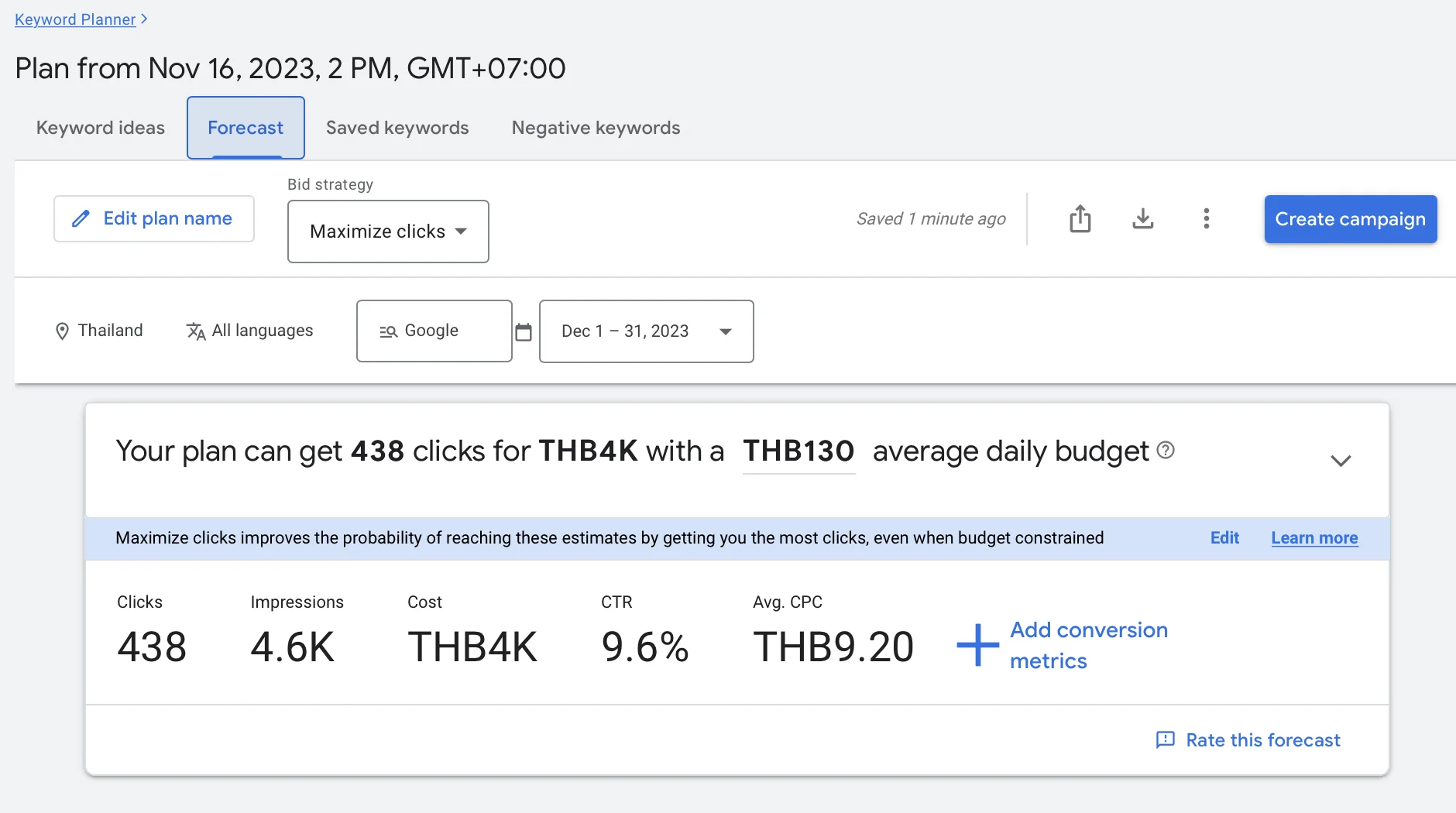Image resolution: width=1456 pixels, height=813 pixels.
Task: Click the calendar icon beside date range
Action: [x=524, y=331]
